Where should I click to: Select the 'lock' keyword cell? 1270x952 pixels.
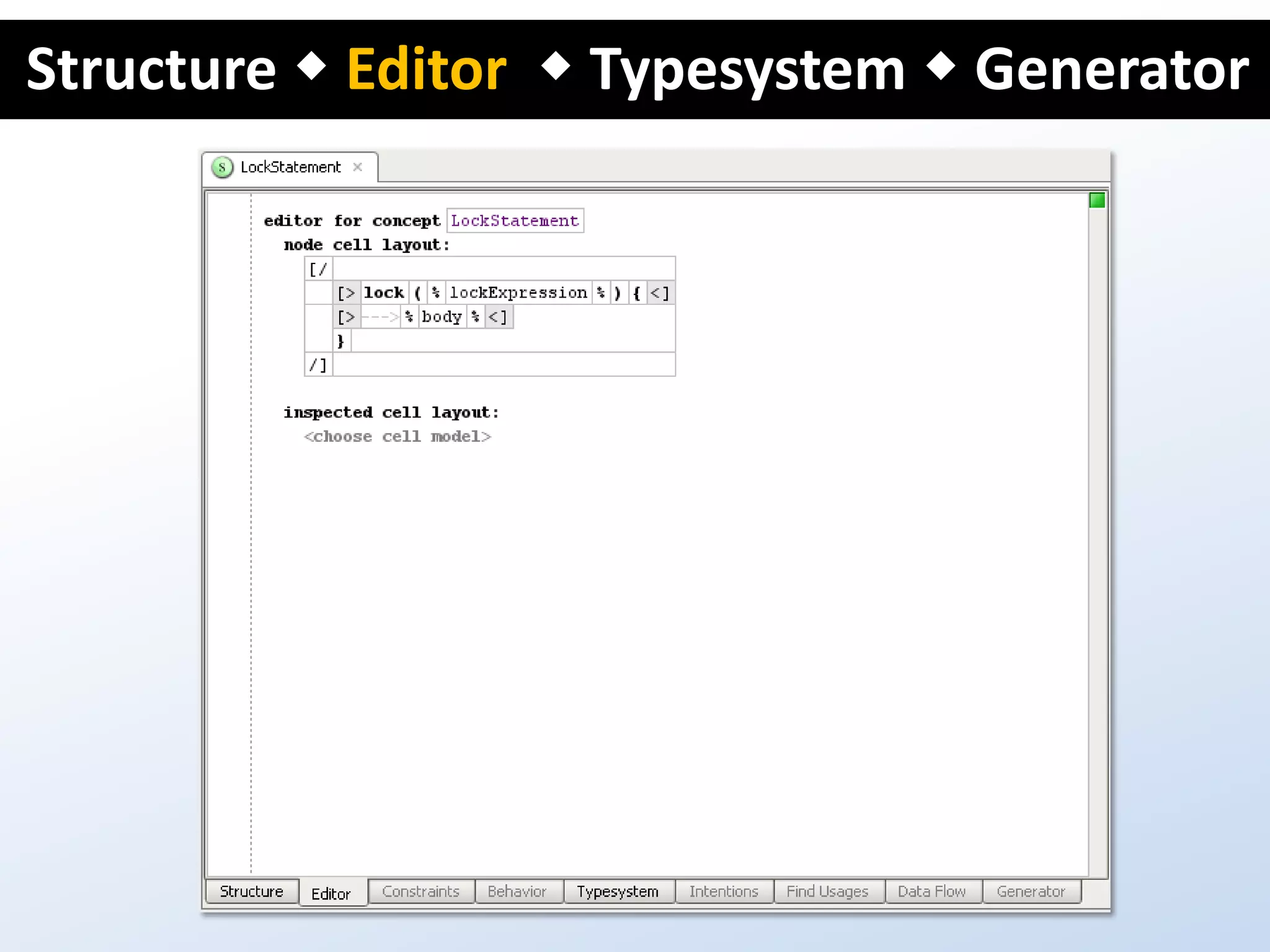pyautogui.click(x=384, y=293)
